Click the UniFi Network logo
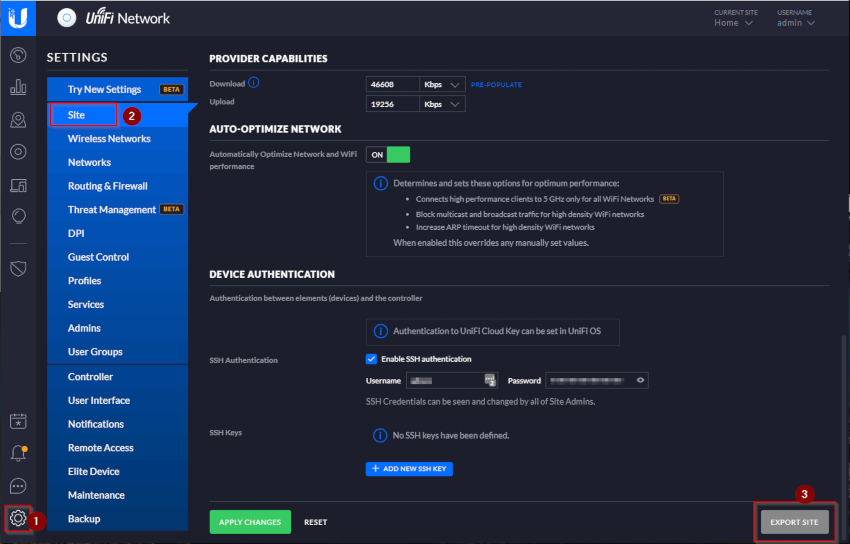Image resolution: width=850 pixels, height=544 pixels. pyautogui.click(x=113, y=18)
